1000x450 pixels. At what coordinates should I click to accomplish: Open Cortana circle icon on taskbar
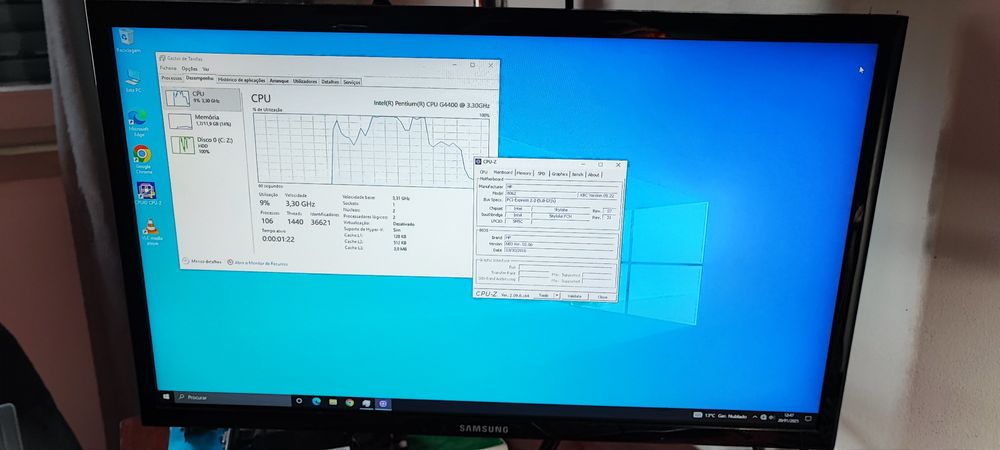[x=299, y=400]
